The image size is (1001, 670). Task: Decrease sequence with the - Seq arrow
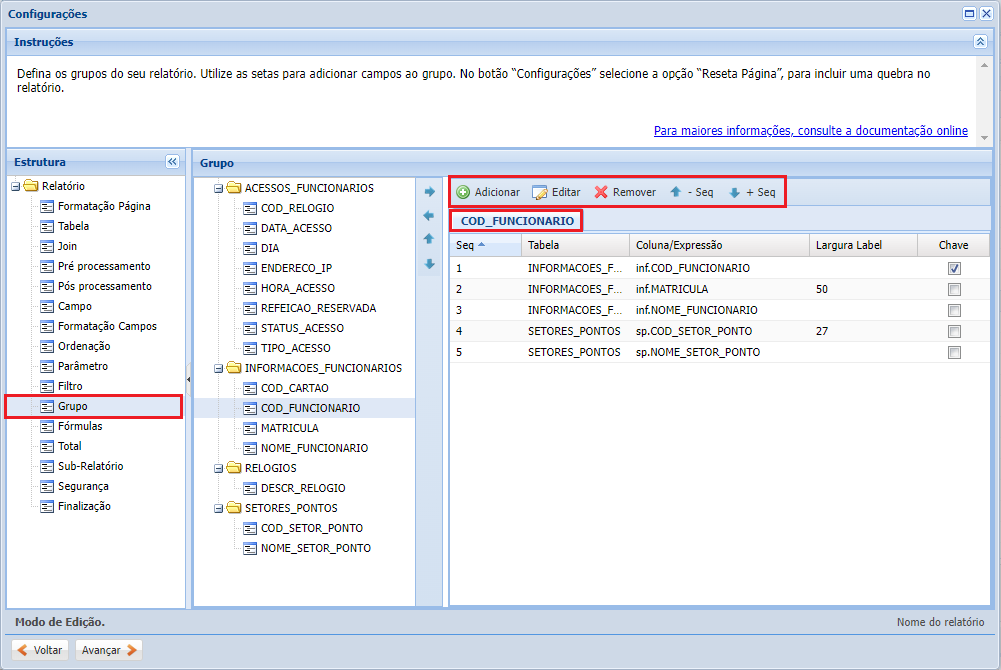tap(676, 192)
